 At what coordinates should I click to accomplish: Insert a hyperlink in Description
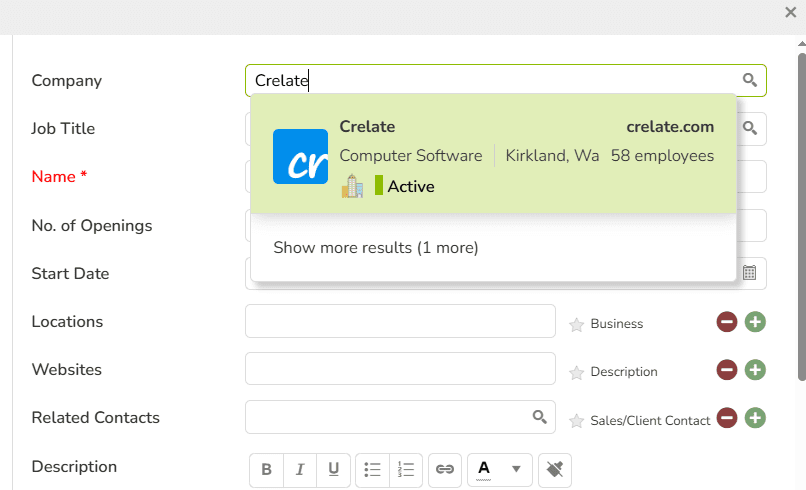(445, 469)
